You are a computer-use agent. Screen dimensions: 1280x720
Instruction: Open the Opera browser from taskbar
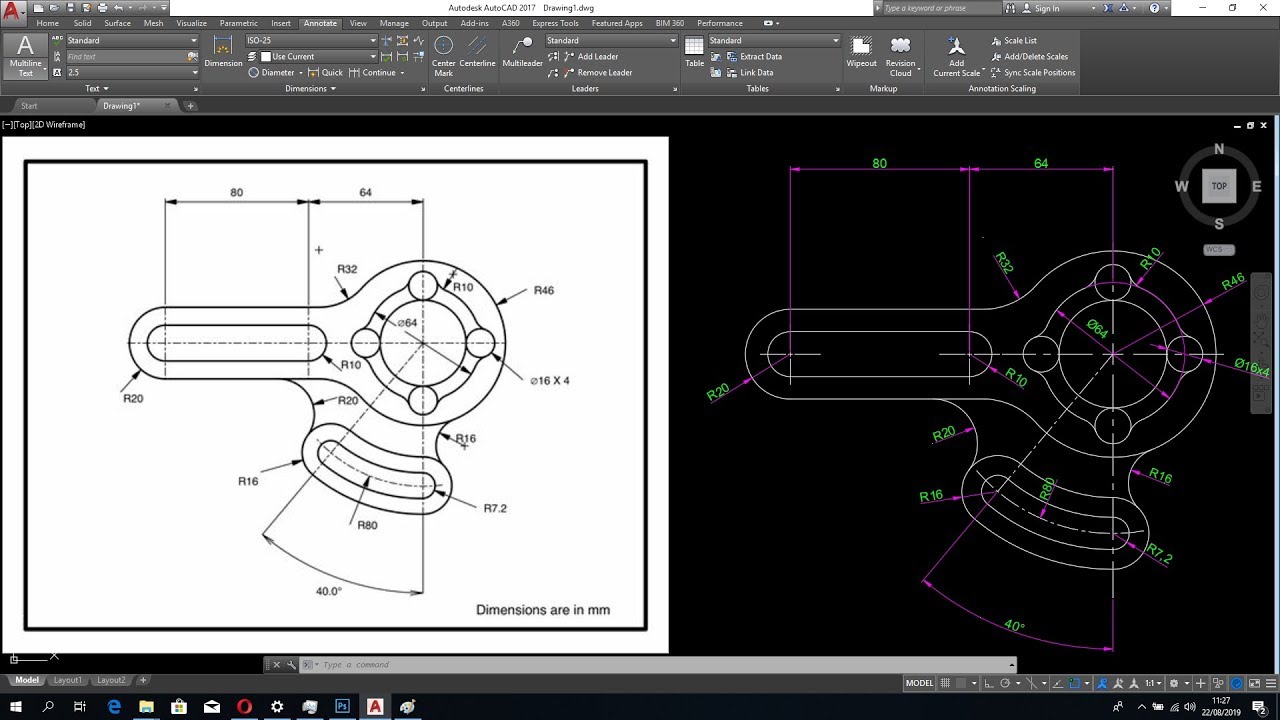(x=245, y=706)
